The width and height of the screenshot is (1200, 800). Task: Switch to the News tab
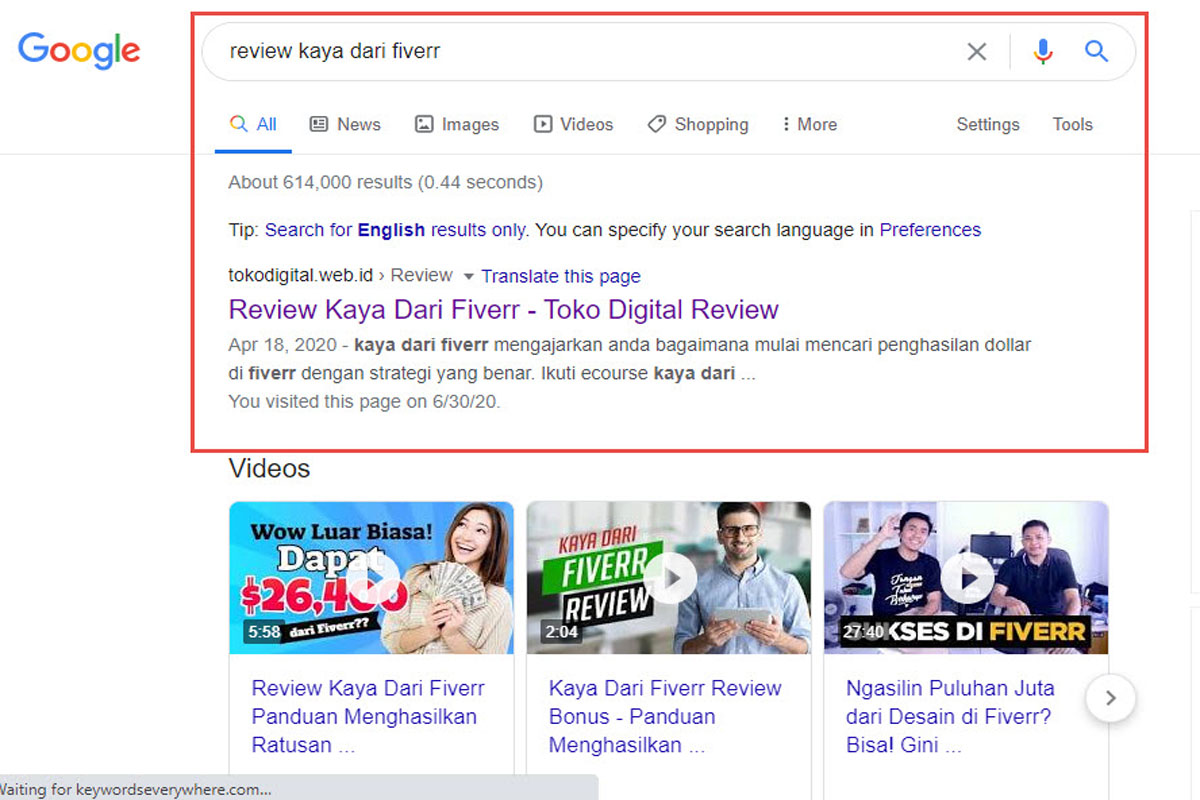[x=345, y=125]
